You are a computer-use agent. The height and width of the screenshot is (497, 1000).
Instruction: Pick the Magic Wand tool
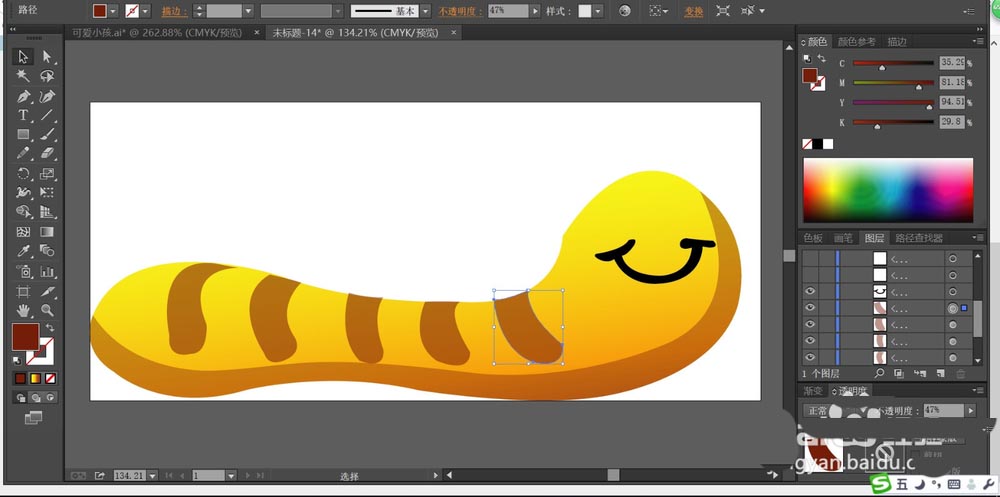[x=23, y=76]
